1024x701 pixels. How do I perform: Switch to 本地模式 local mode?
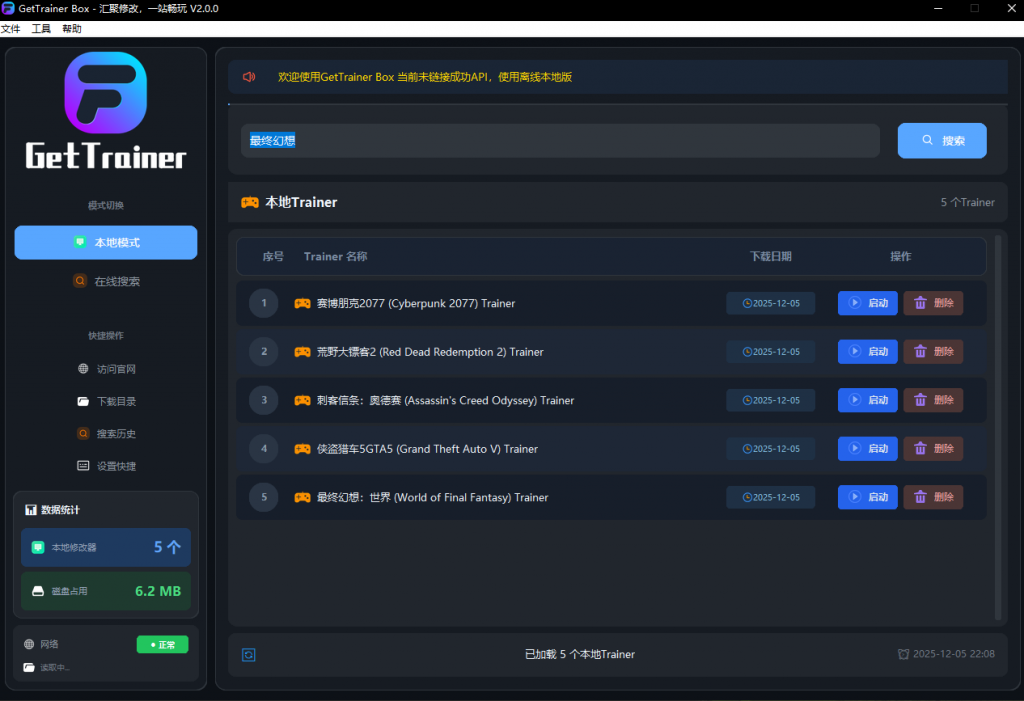coord(105,242)
